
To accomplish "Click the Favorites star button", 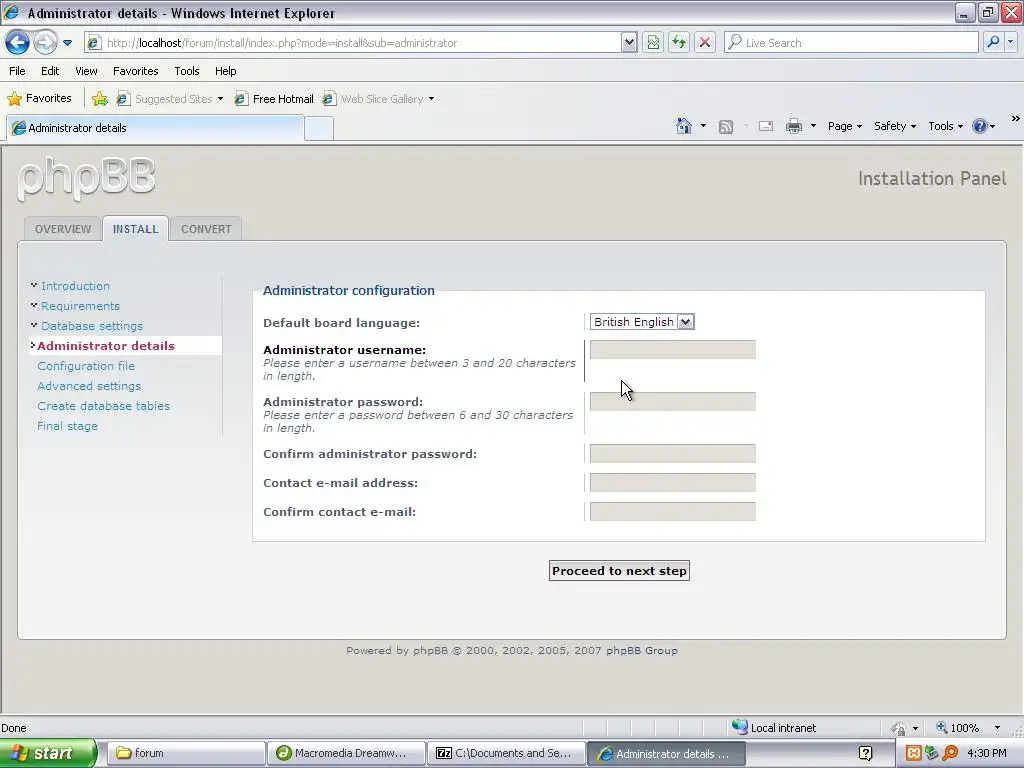I will click(39, 99).
